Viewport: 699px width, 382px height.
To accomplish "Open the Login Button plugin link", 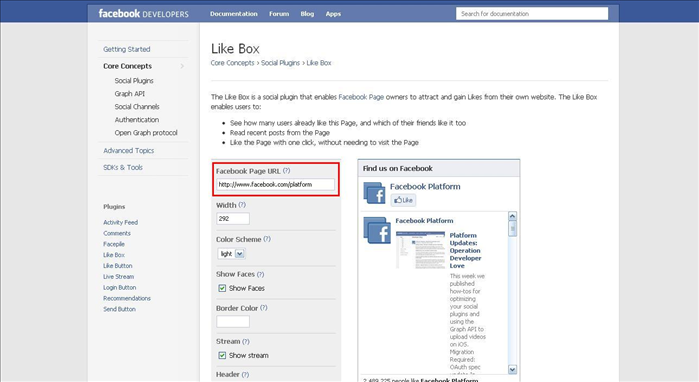I will click(119, 288).
